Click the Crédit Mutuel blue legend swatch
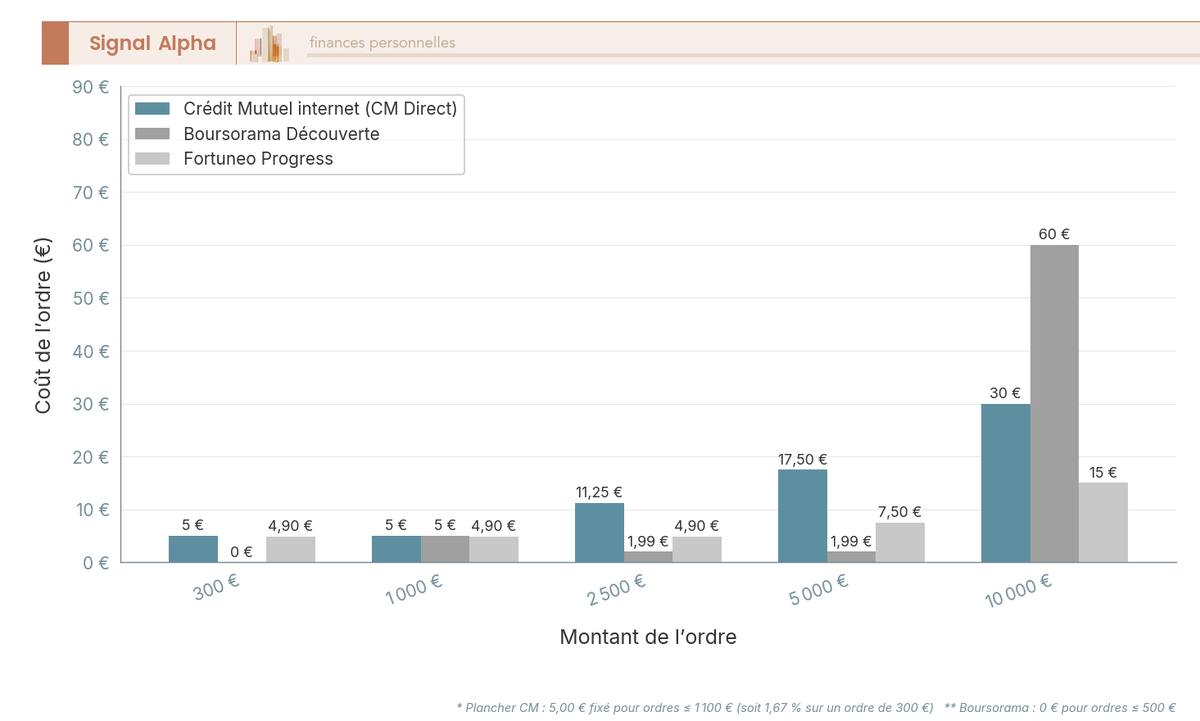Viewport: 1200px width, 721px height. tap(153, 108)
